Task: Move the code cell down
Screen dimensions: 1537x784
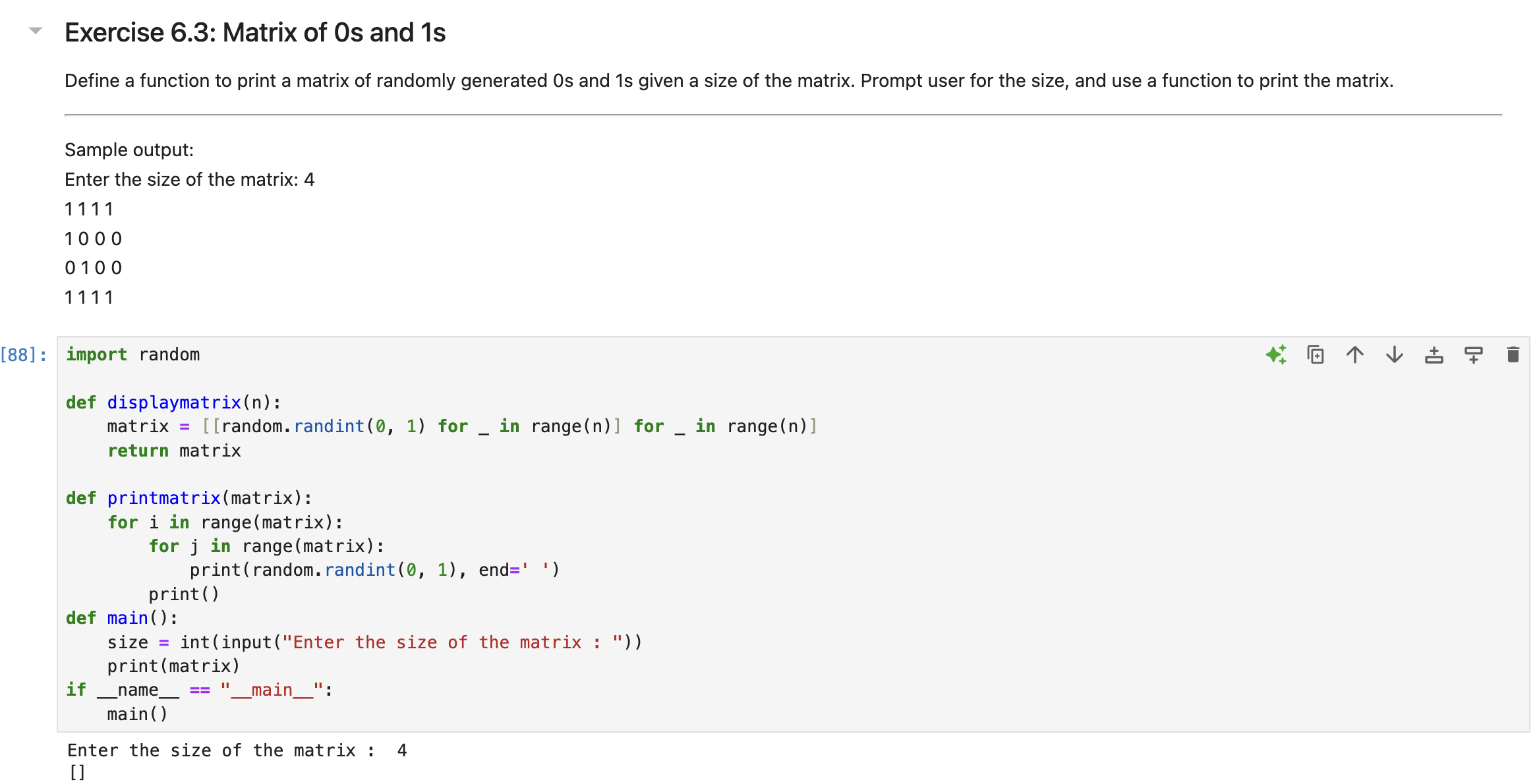Action: [1394, 354]
